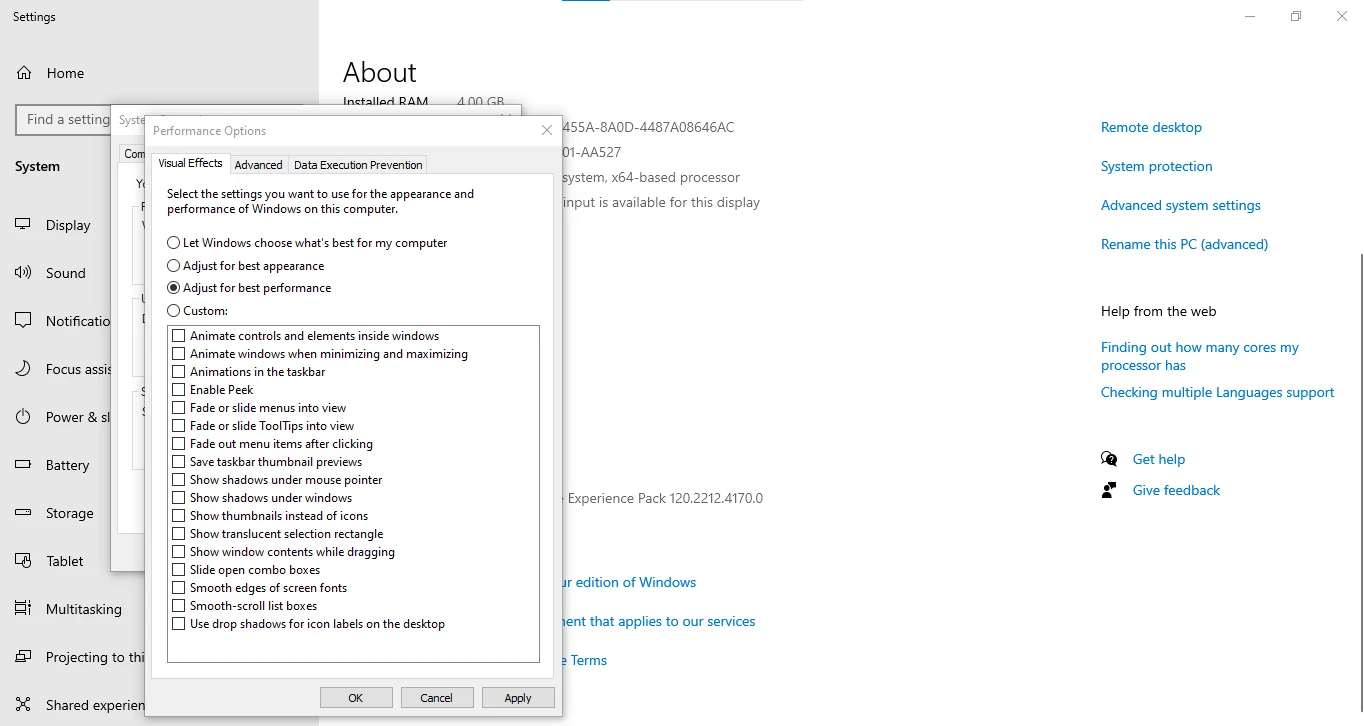Tick Fade out menu items after clicking

coord(179,444)
